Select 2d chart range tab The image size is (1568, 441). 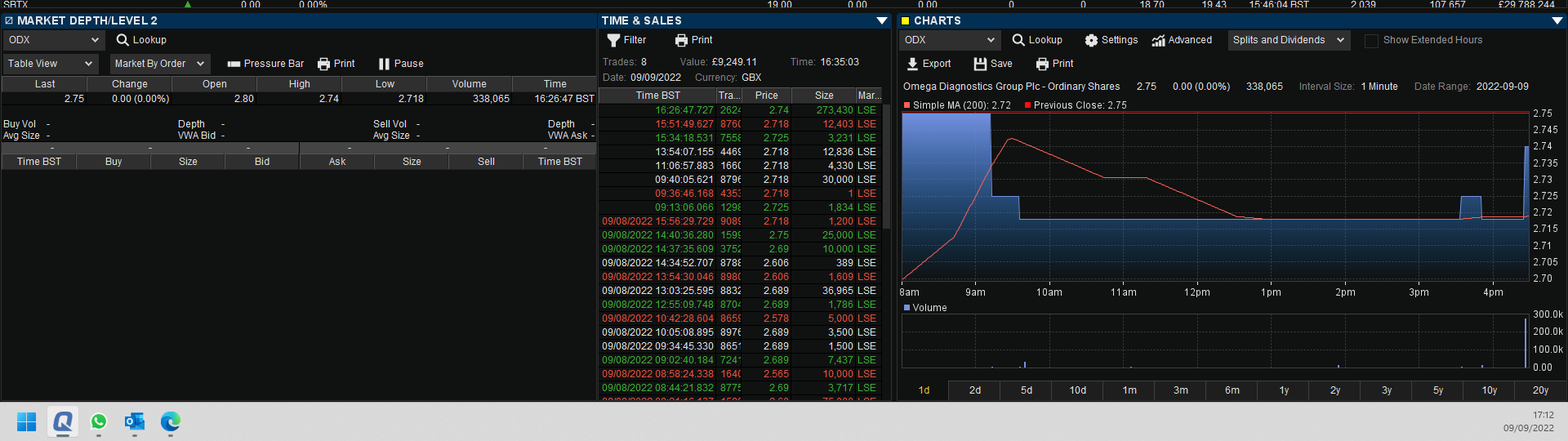(975, 390)
